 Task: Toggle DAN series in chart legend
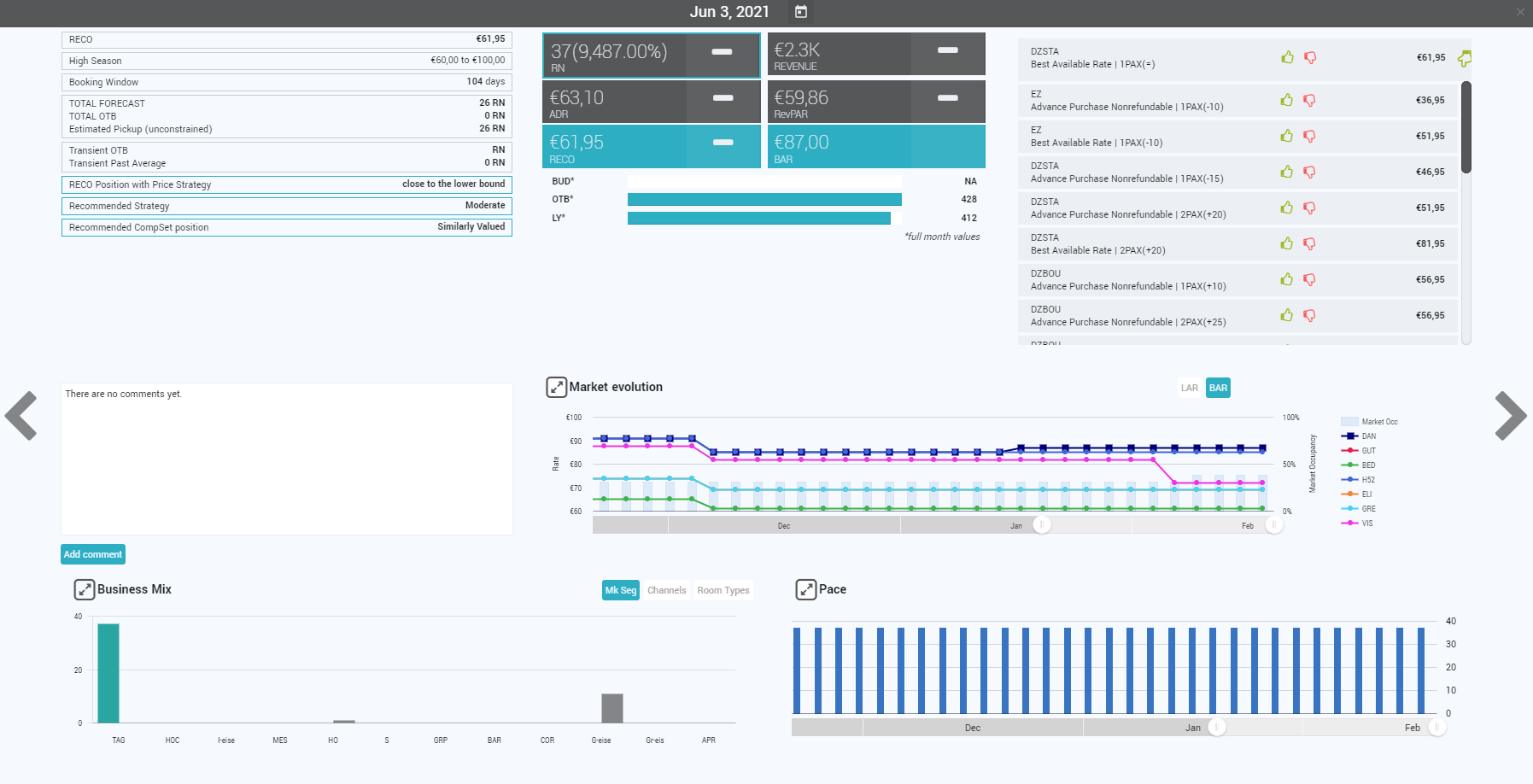tap(1368, 436)
